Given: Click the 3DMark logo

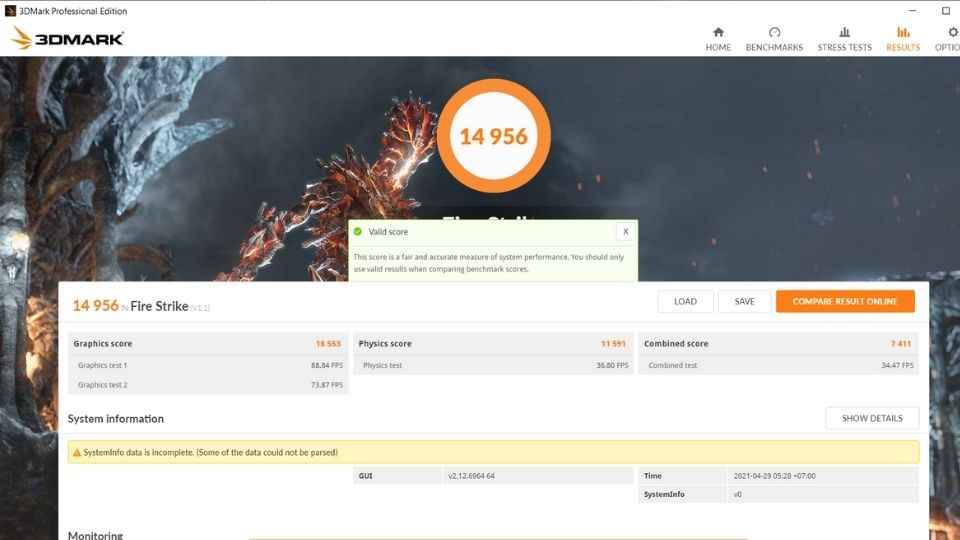Looking at the screenshot, I should (67, 39).
